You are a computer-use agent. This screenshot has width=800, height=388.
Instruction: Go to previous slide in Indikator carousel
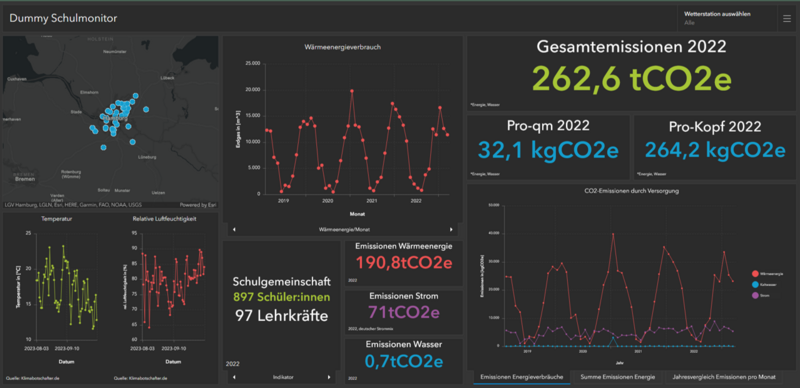pyautogui.click(x=234, y=377)
